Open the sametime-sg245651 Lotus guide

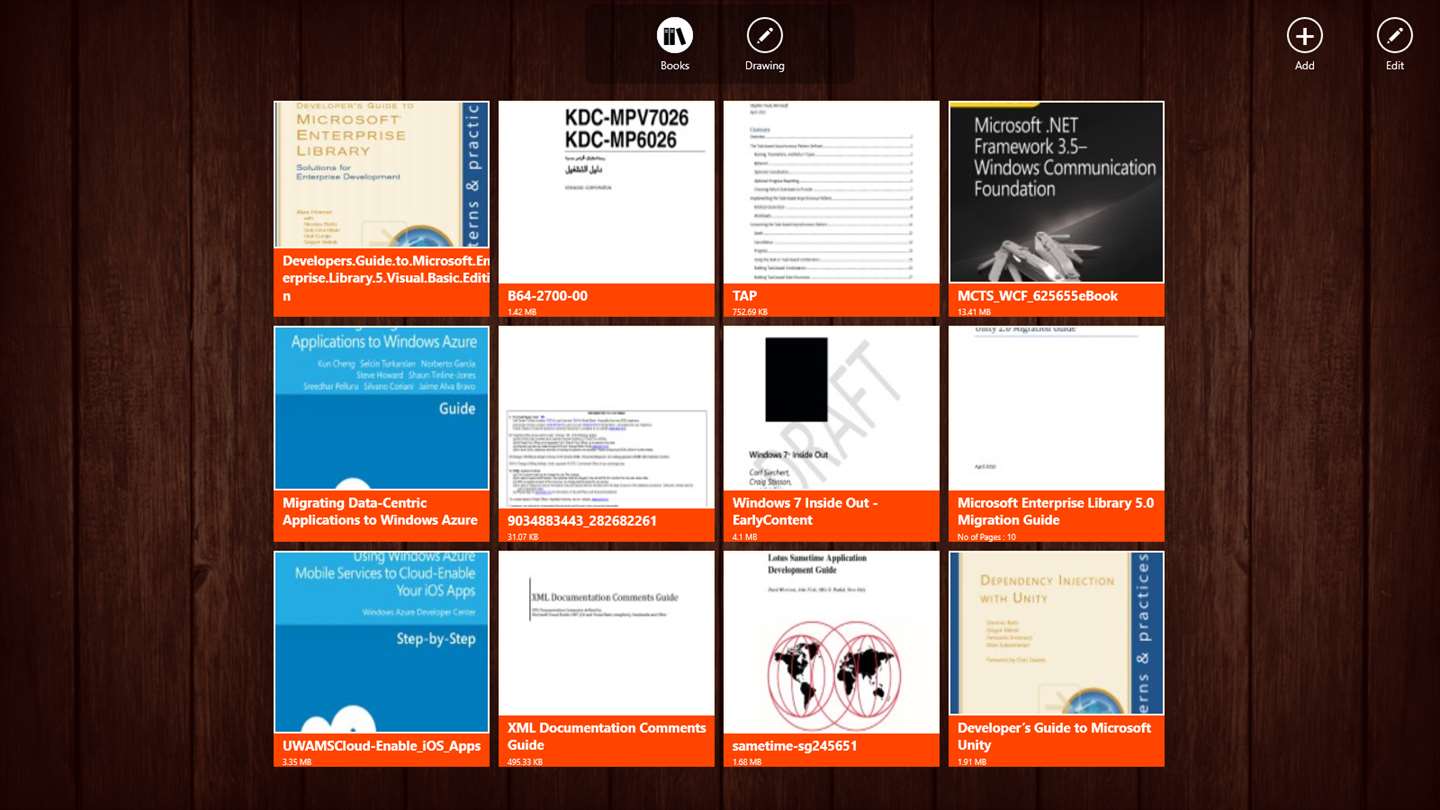(x=832, y=659)
